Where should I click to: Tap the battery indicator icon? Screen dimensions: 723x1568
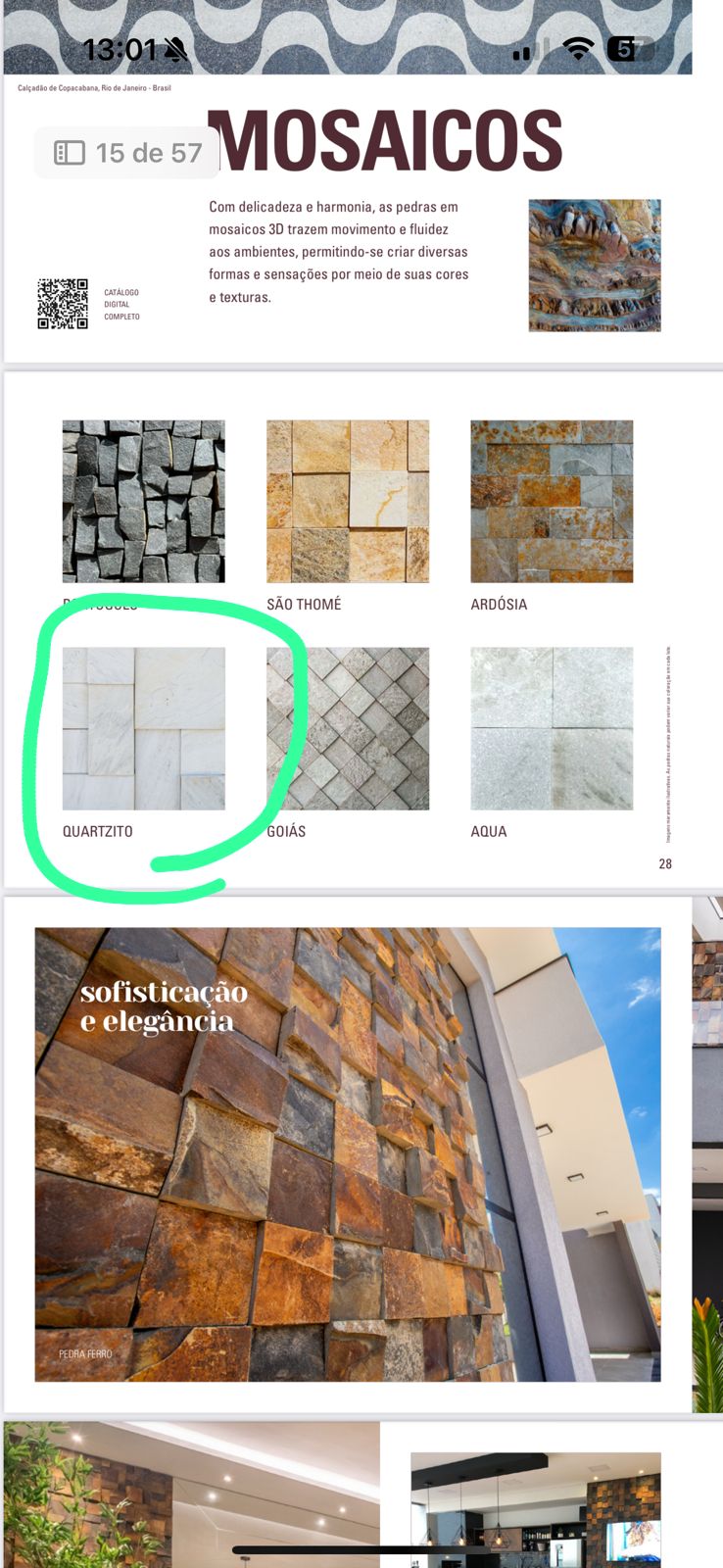(x=629, y=49)
